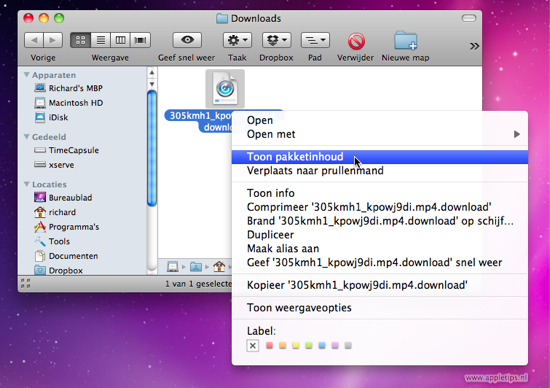Screen dimensions: 550x388
Task: Choose Brand '305kmh1_kpowj9di.mp4.download' op schijf
Action: click(x=380, y=221)
